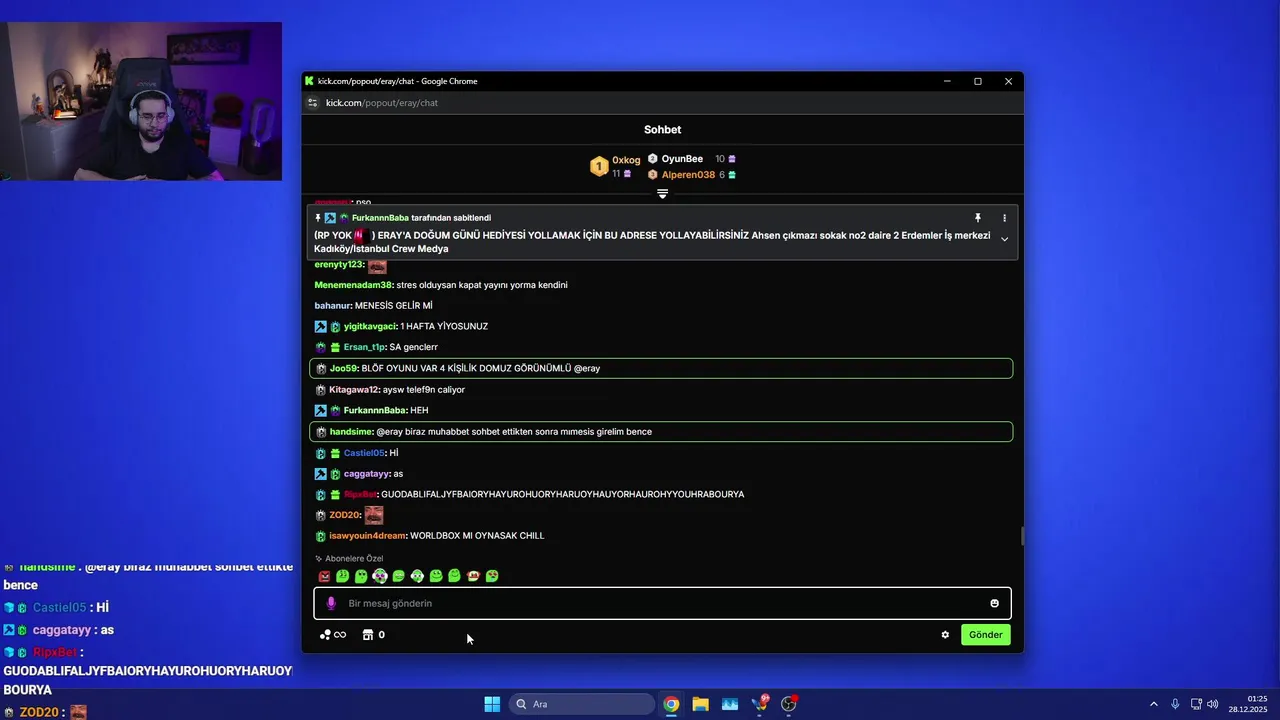The width and height of the screenshot is (1280, 720).
Task: Click the emote image in ZOD20's message
Action: pyautogui.click(x=374, y=515)
